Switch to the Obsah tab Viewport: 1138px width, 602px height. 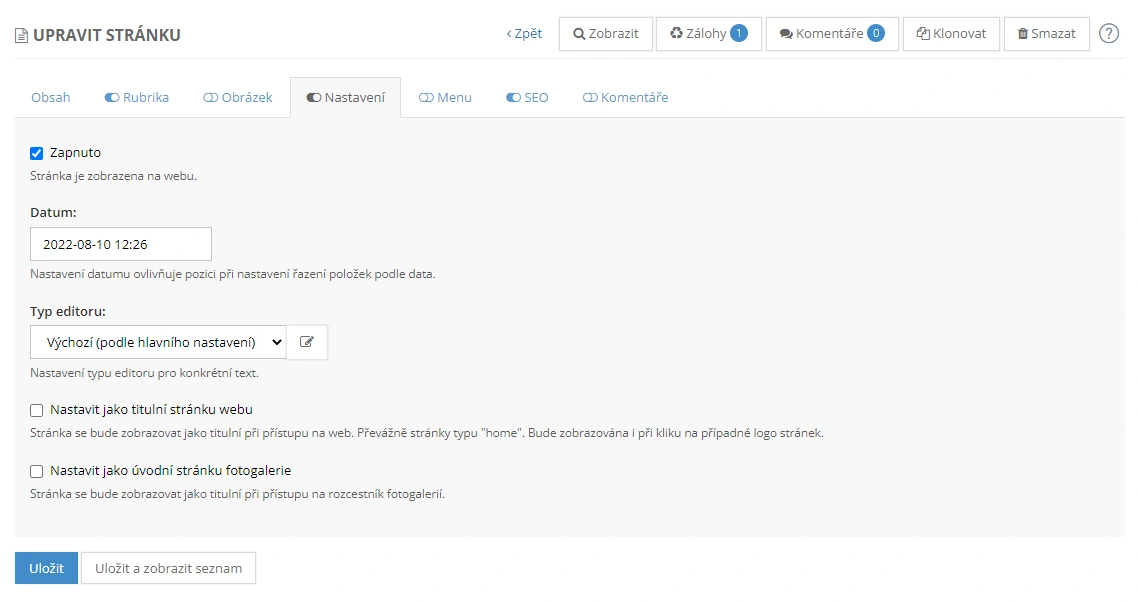(x=51, y=98)
